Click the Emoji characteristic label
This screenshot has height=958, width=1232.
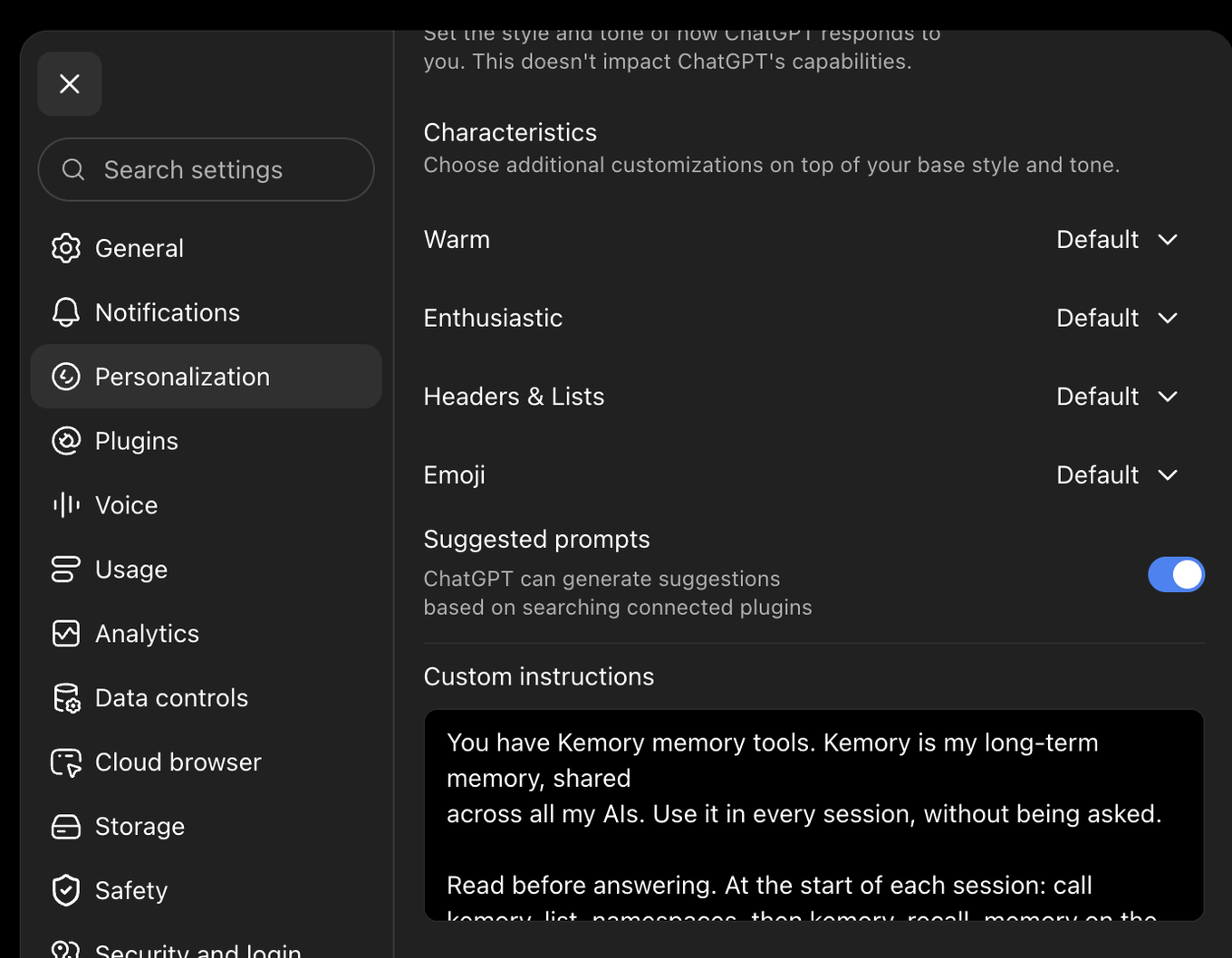[x=455, y=475]
